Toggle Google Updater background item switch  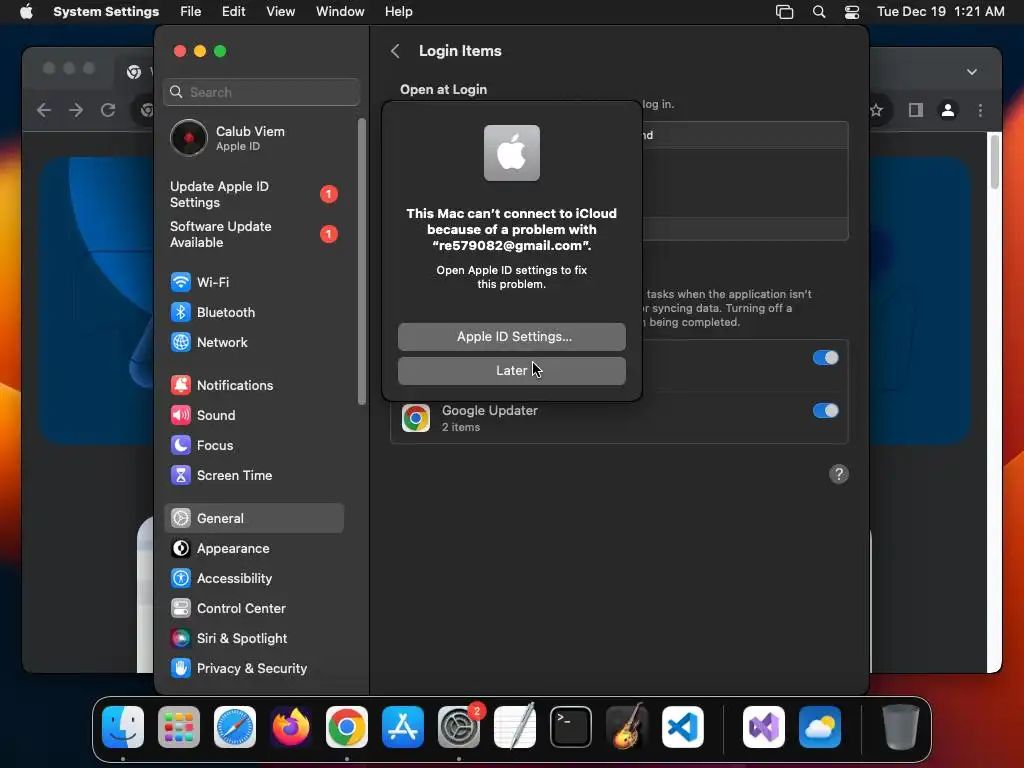point(825,411)
